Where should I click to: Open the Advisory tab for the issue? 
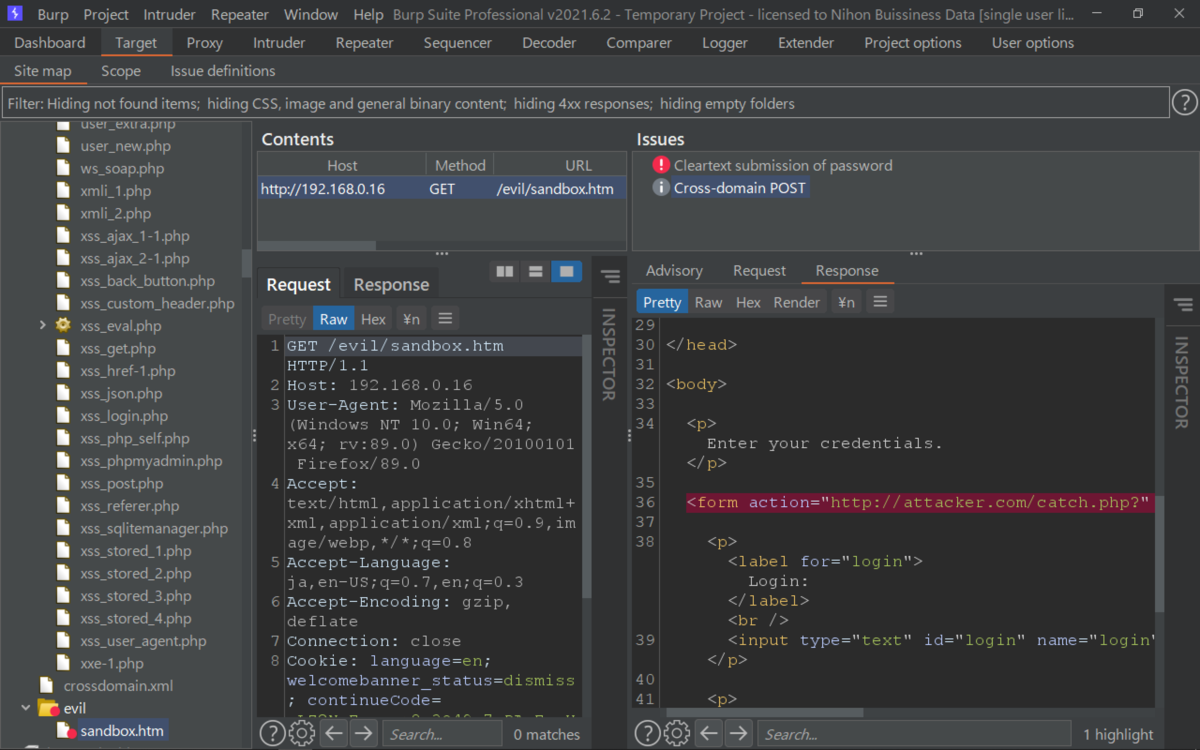tap(674, 270)
